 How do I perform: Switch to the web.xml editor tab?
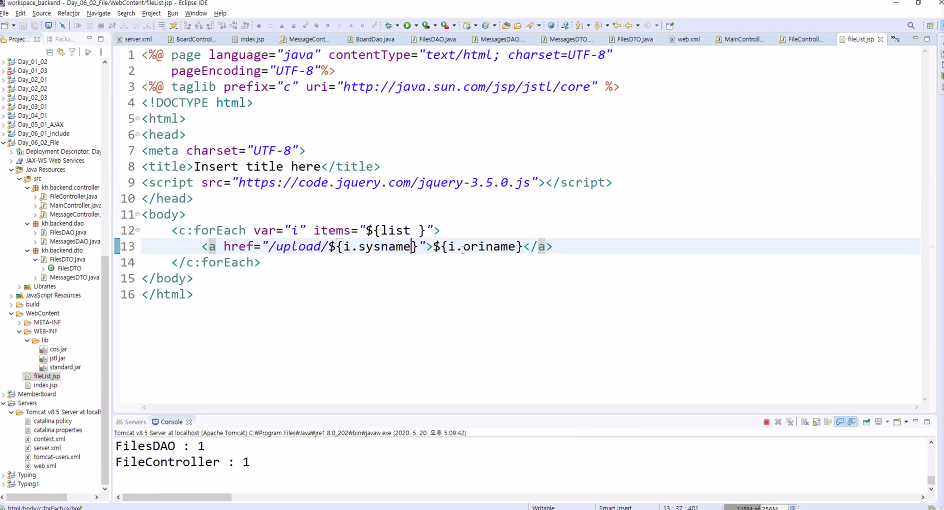(689, 39)
